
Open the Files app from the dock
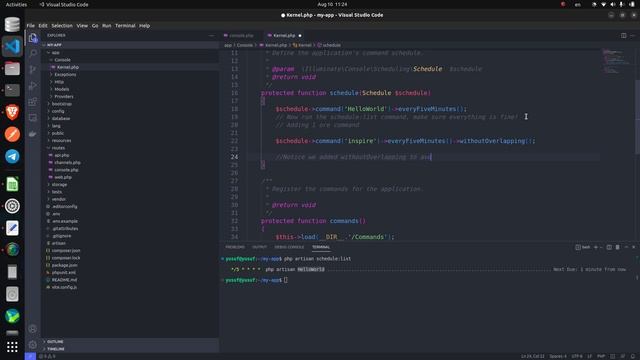tap(12, 68)
